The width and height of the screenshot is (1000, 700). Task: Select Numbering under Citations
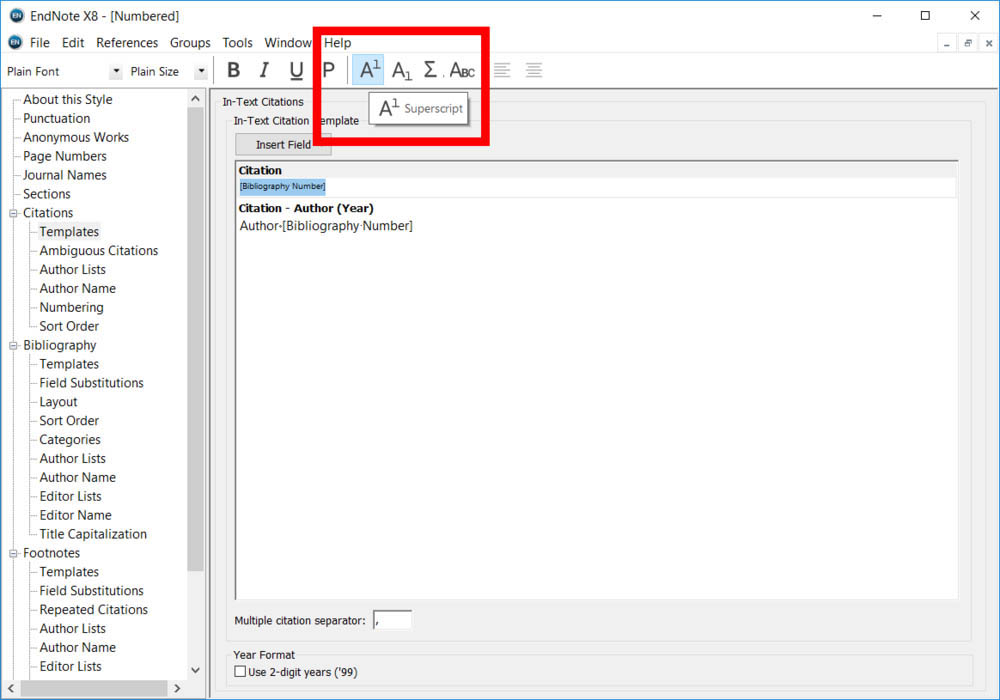pyautogui.click(x=71, y=307)
